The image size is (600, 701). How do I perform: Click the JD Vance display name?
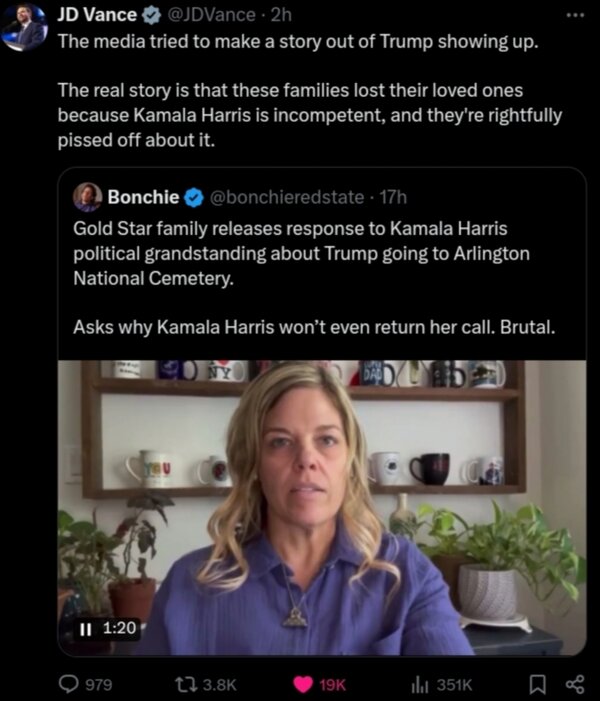[x=95, y=16]
